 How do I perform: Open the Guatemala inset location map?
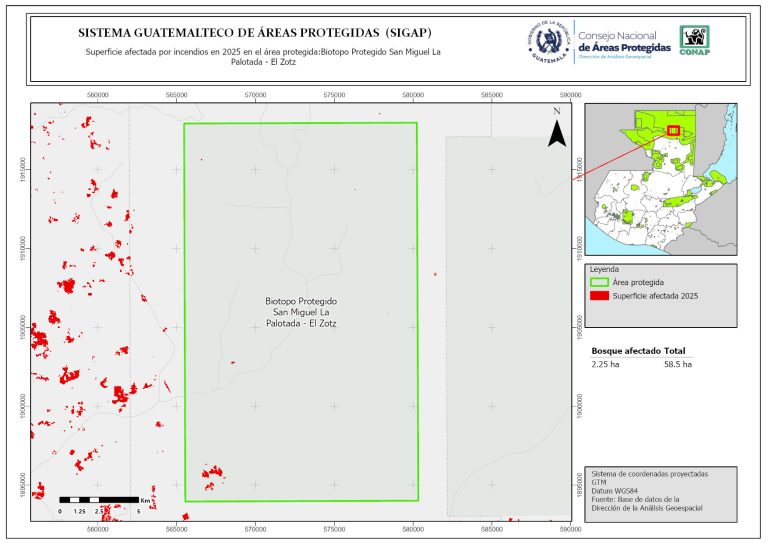pos(660,180)
